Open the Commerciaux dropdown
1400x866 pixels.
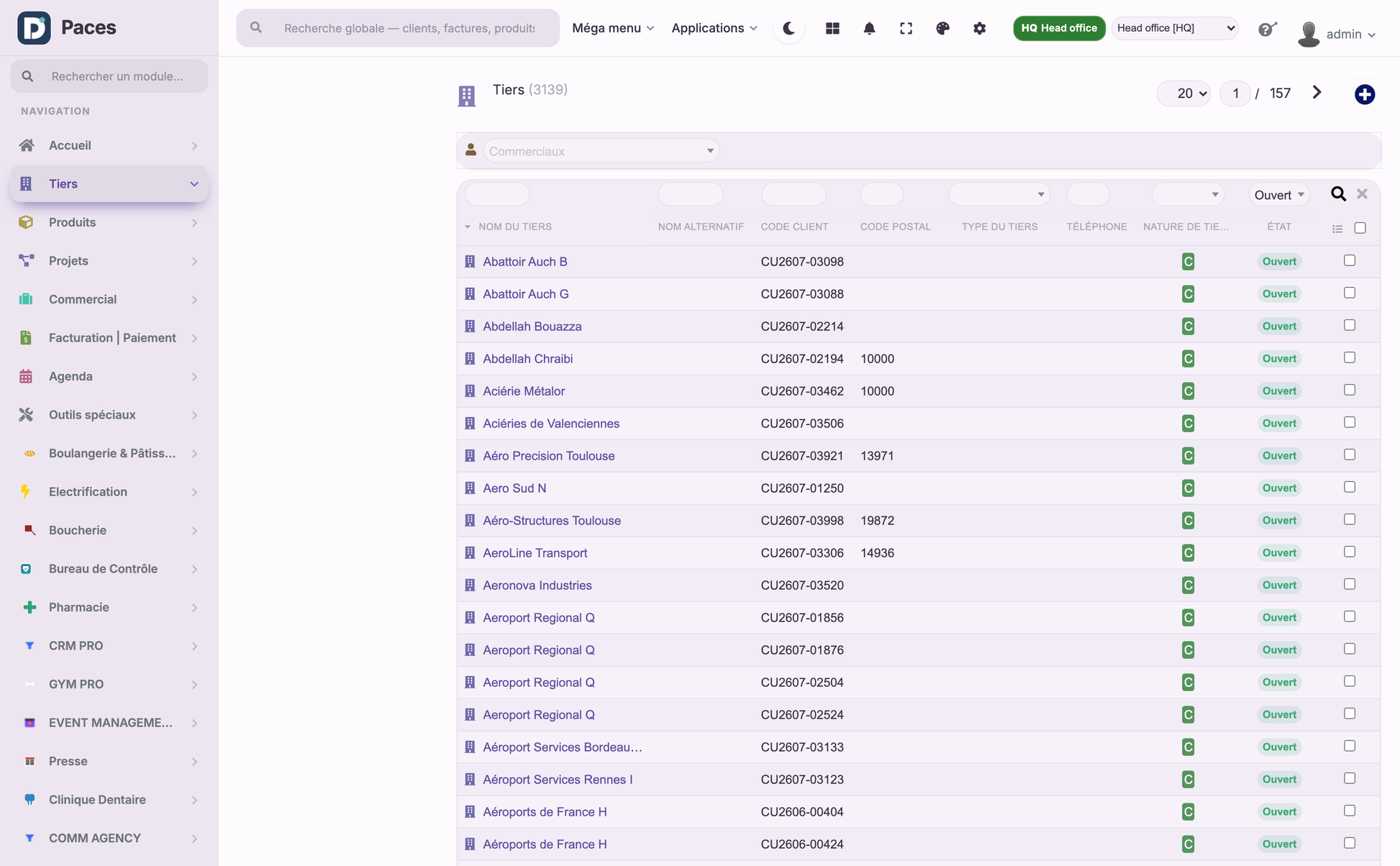coord(601,151)
